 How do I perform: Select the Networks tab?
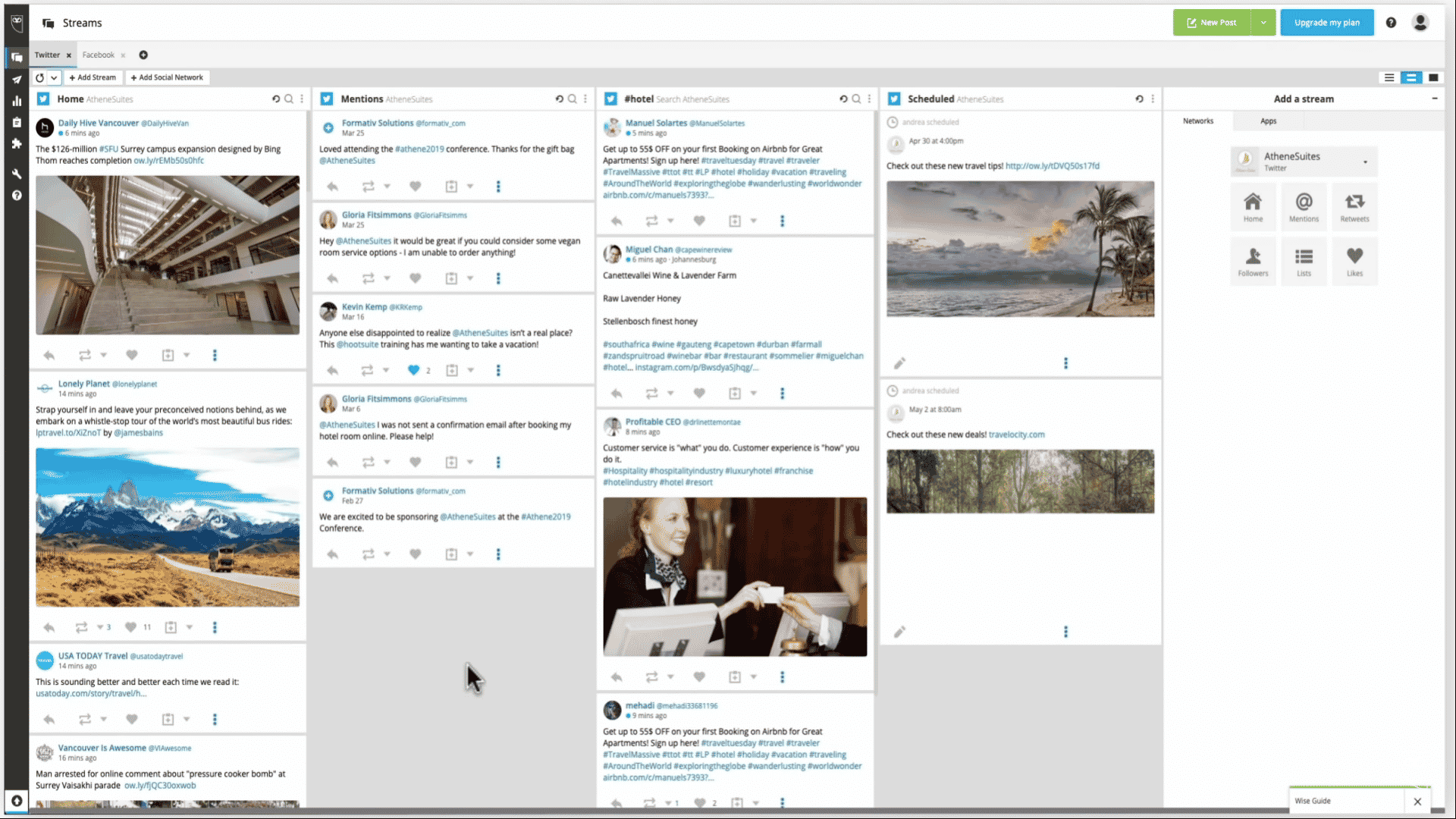(x=1198, y=121)
